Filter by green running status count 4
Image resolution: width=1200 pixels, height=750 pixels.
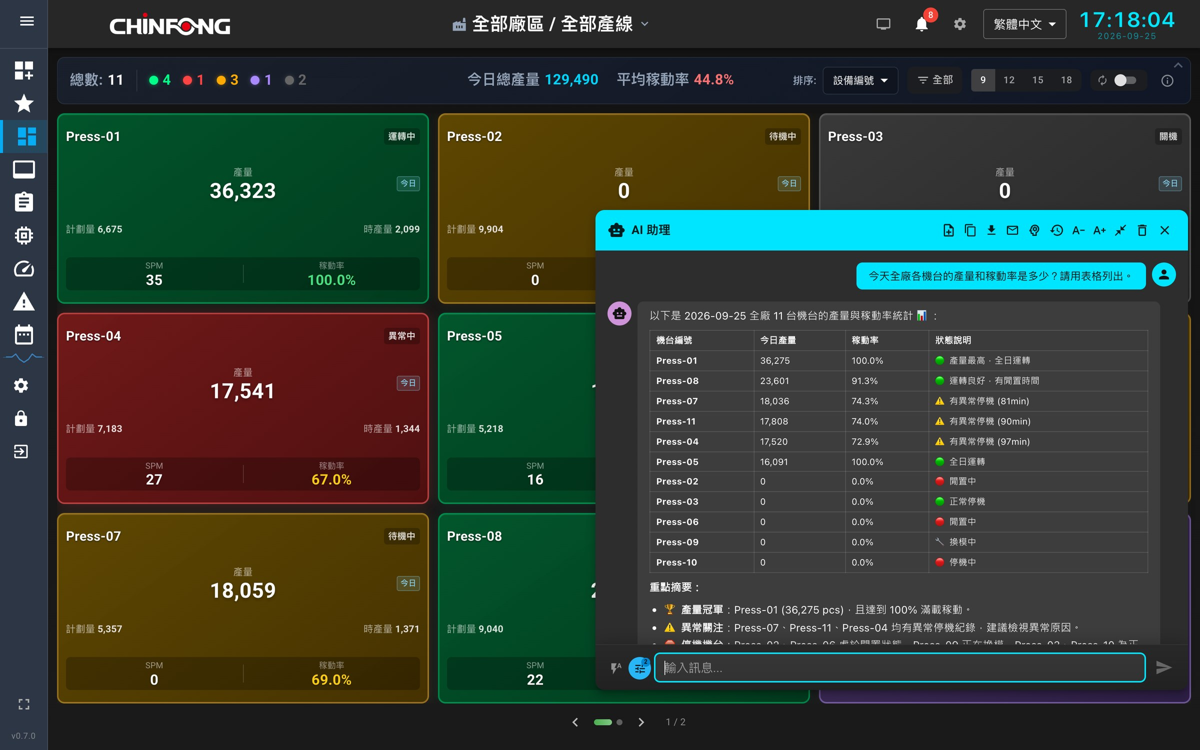point(159,80)
